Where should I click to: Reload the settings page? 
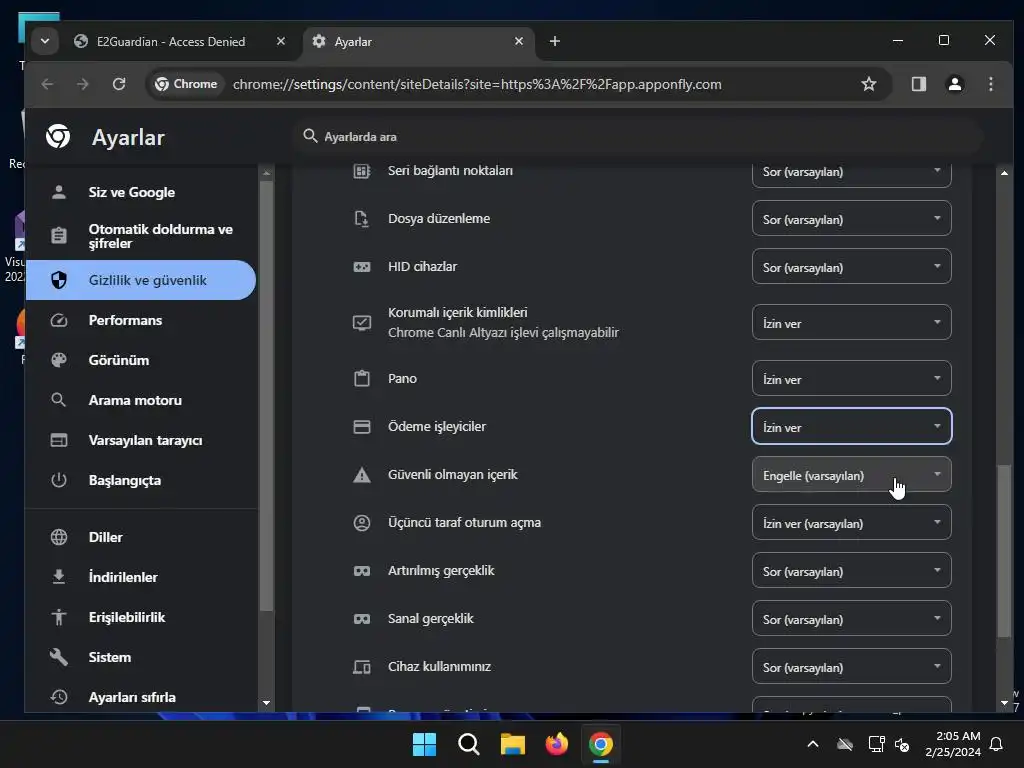(119, 84)
